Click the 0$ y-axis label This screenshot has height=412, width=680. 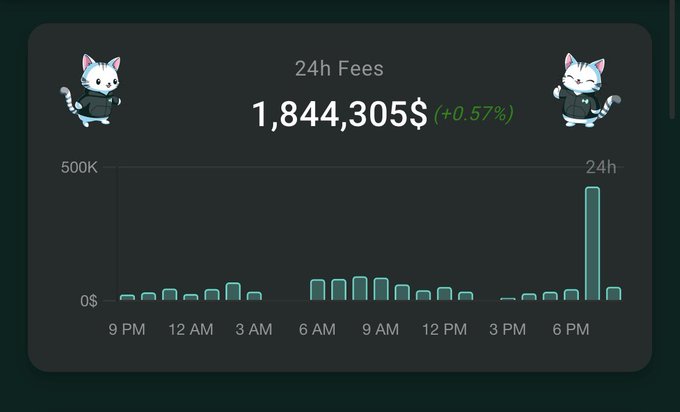89,301
